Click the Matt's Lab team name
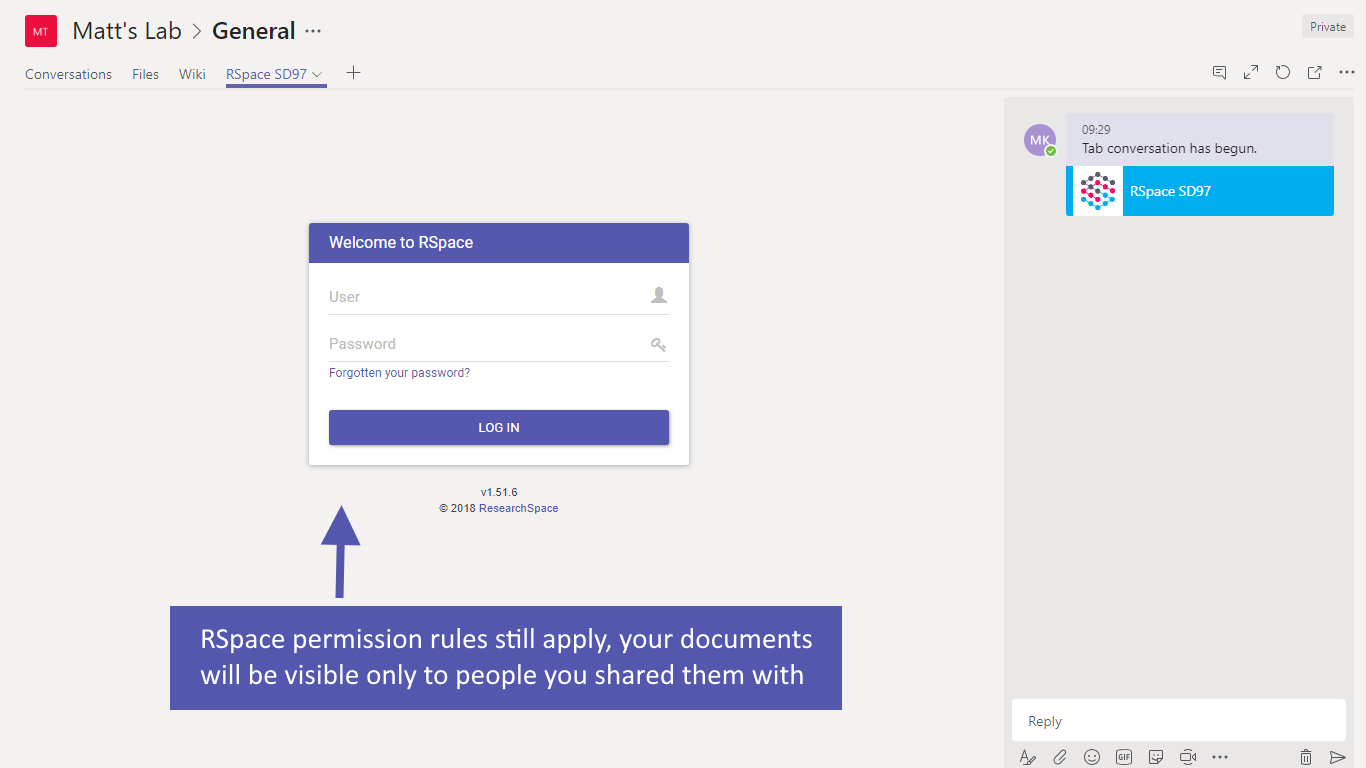Screen dimensions: 1366x768 click(x=127, y=31)
